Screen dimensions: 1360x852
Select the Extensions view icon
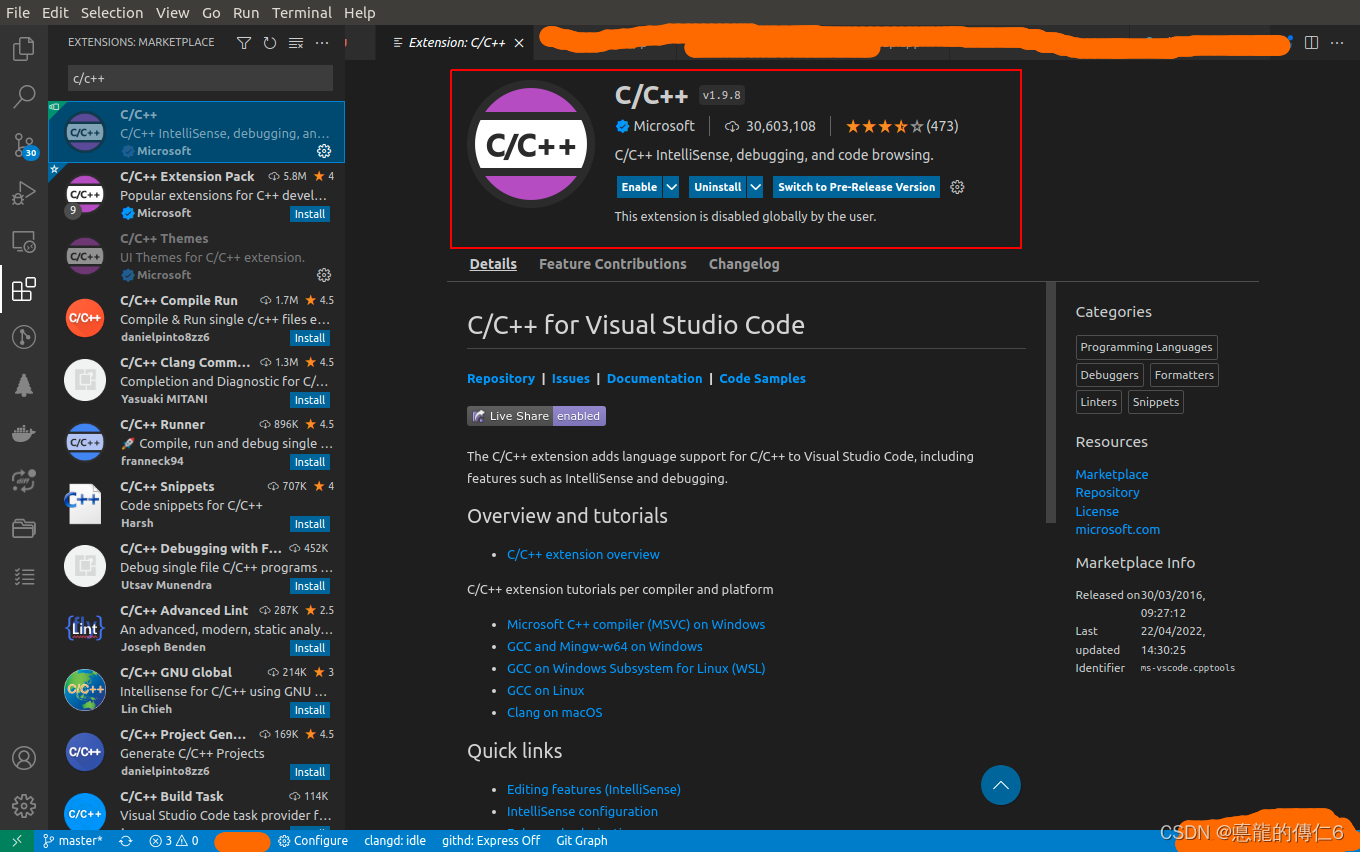point(24,290)
